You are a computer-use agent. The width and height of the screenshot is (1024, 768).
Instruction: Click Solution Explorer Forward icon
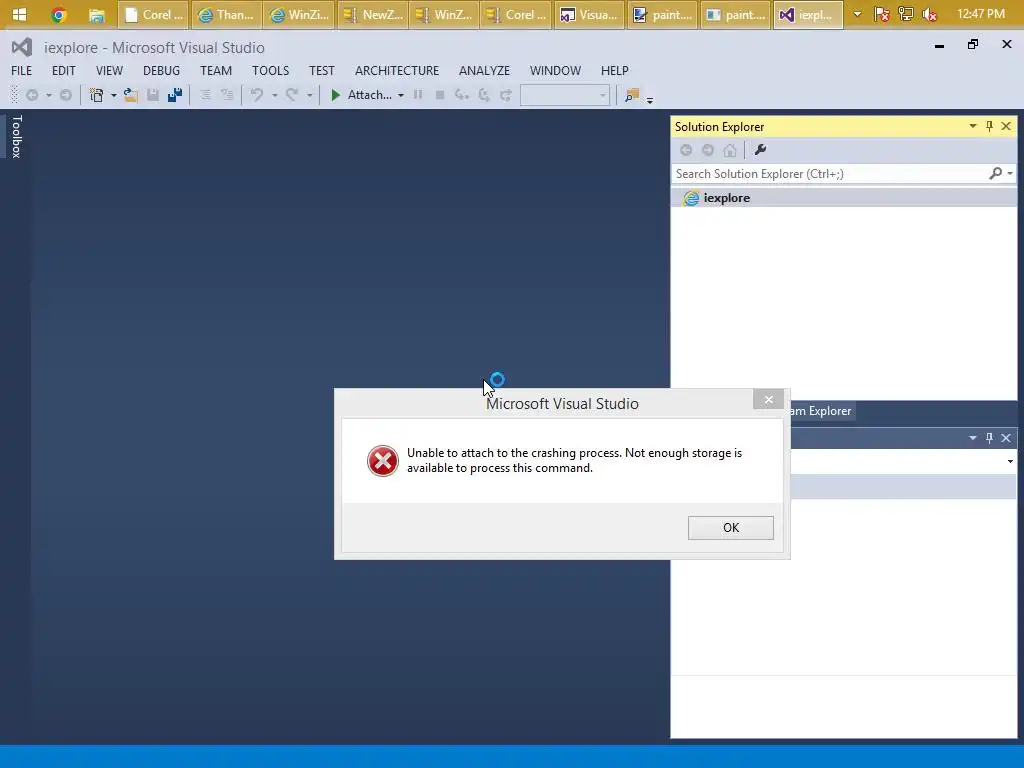(x=707, y=150)
